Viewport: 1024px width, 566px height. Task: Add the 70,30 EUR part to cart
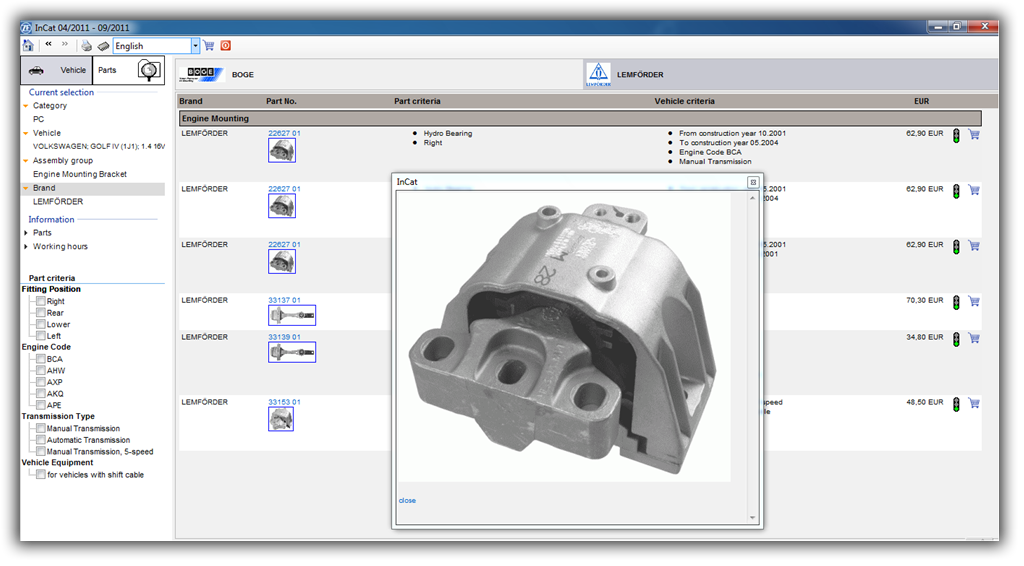974,302
